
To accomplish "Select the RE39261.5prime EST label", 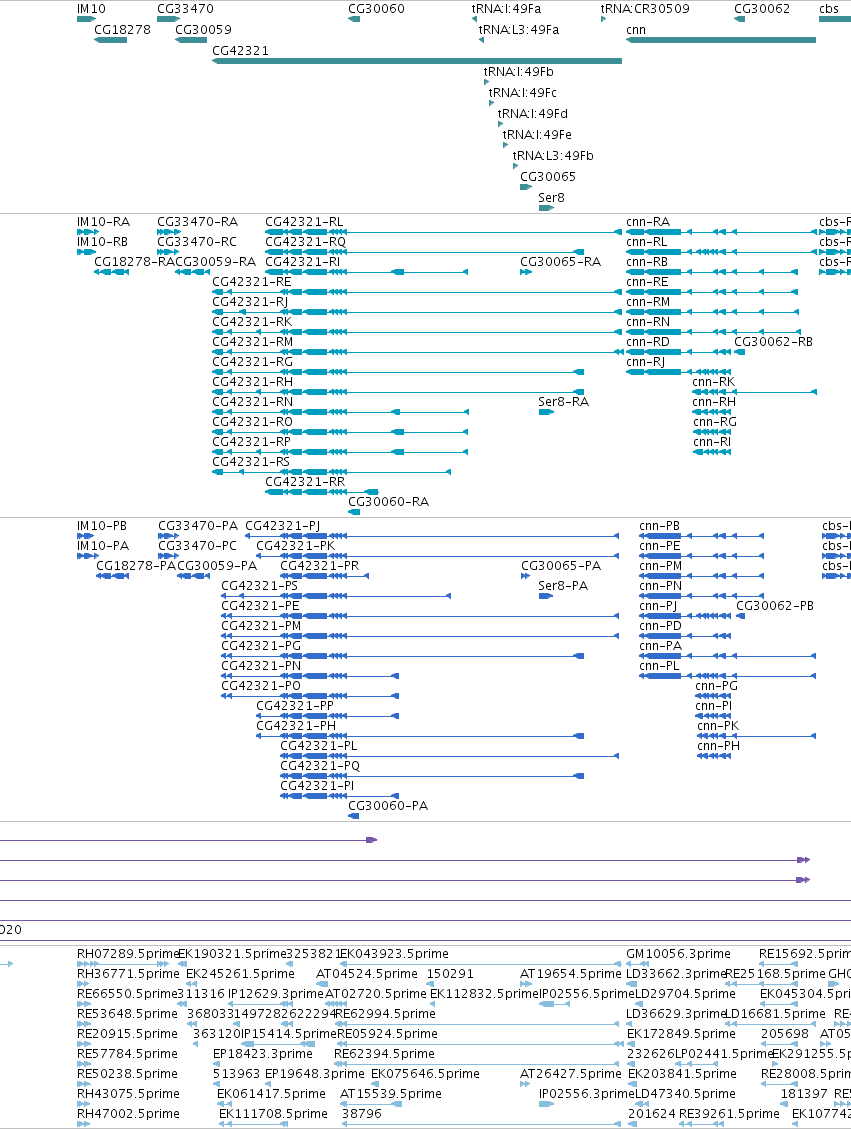I will [x=729, y=1113].
